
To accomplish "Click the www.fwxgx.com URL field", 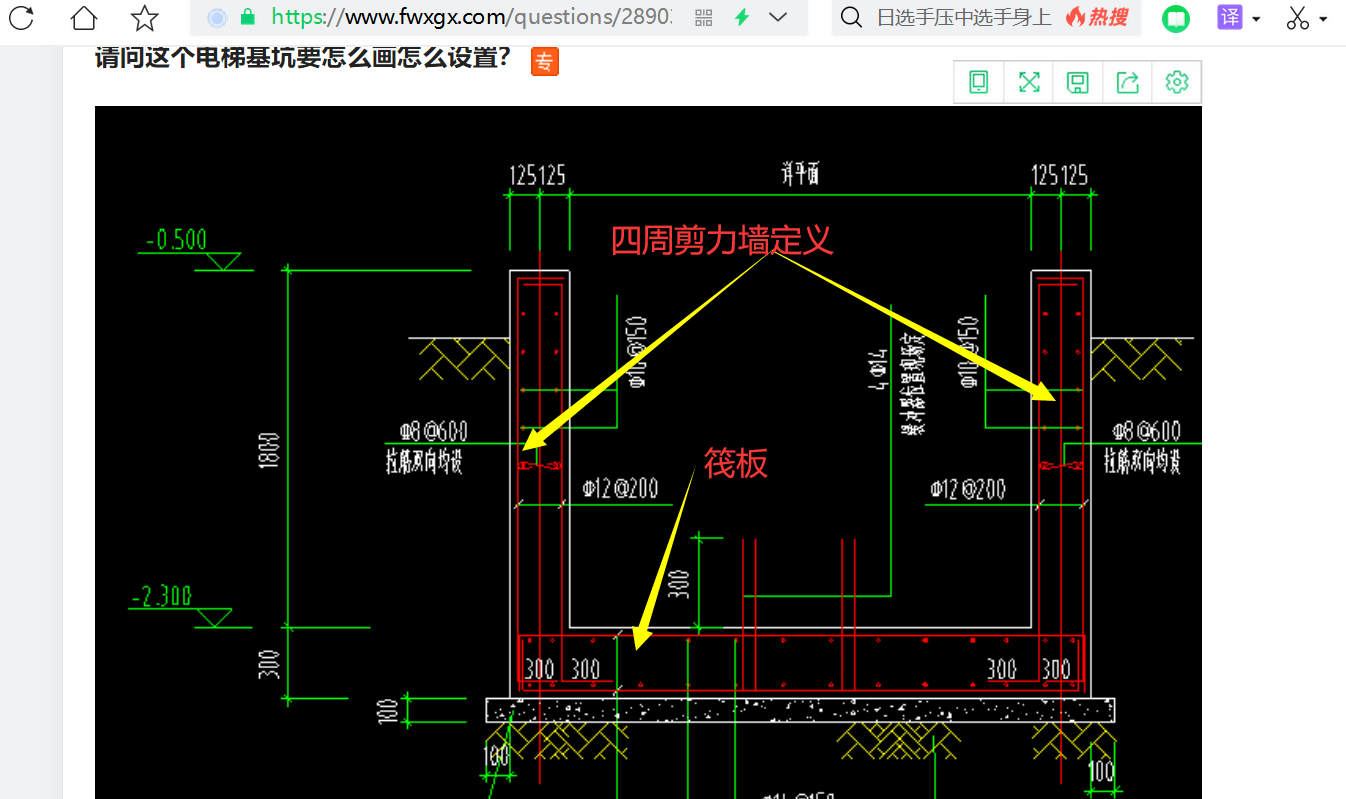I will (471, 17).
